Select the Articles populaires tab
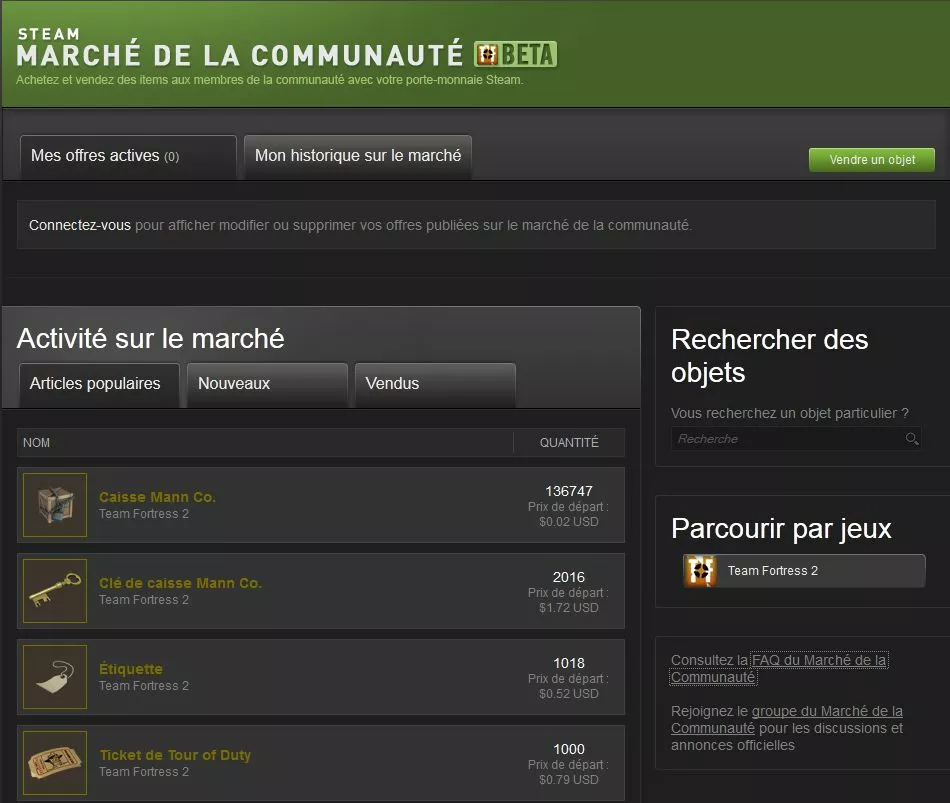The height and width of the screenshot is (803, 950). pos(98,384)
